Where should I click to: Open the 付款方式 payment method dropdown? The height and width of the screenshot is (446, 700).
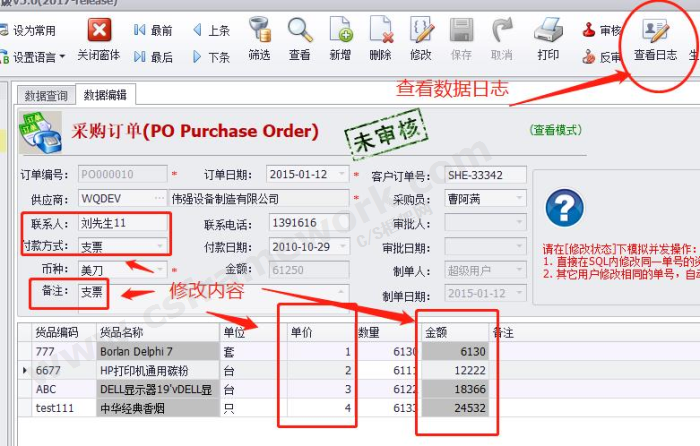[x=161, y=246]
